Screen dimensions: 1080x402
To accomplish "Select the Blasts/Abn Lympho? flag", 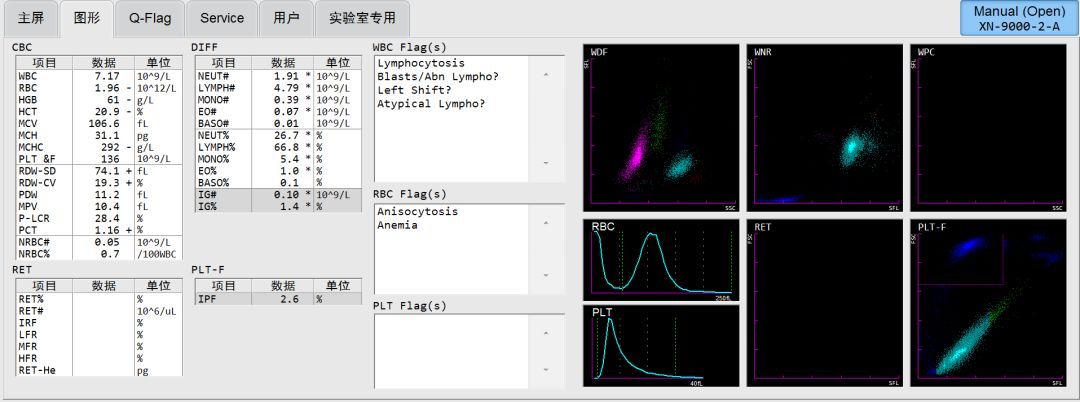I will [x=437, y=76].
